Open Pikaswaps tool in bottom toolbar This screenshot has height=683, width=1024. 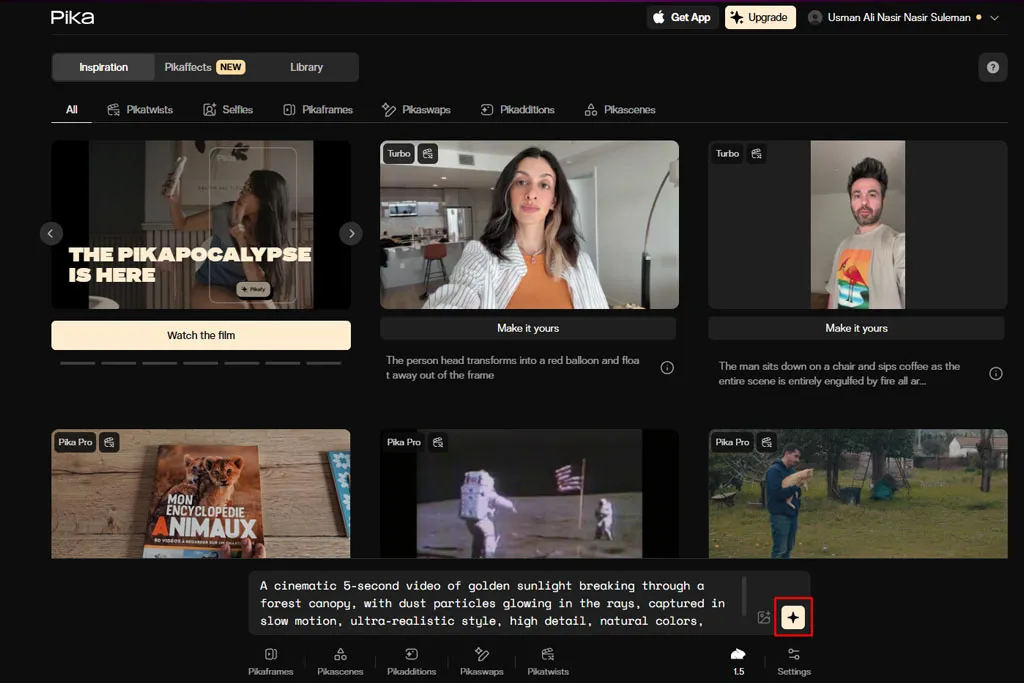click(482, 661)
